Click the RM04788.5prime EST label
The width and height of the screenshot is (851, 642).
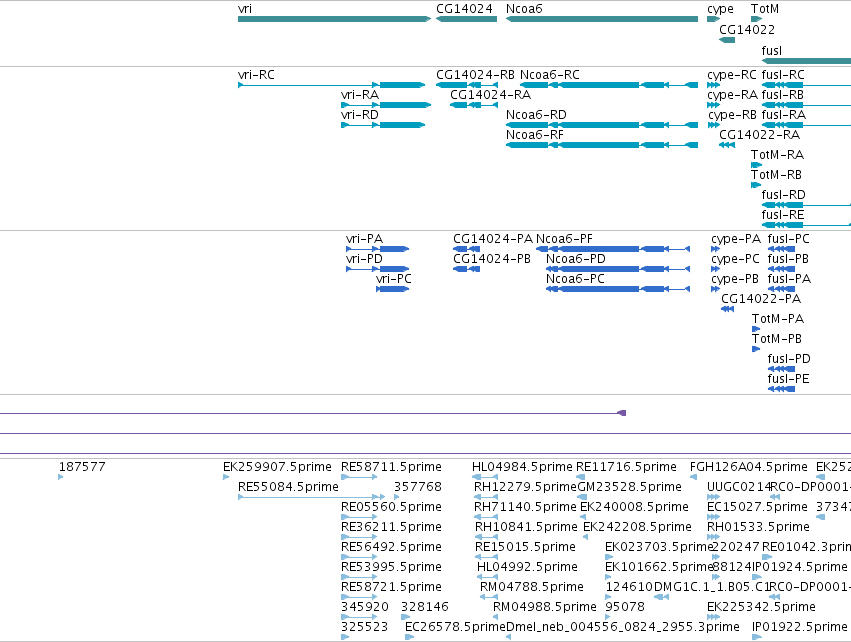click(532, 587)
